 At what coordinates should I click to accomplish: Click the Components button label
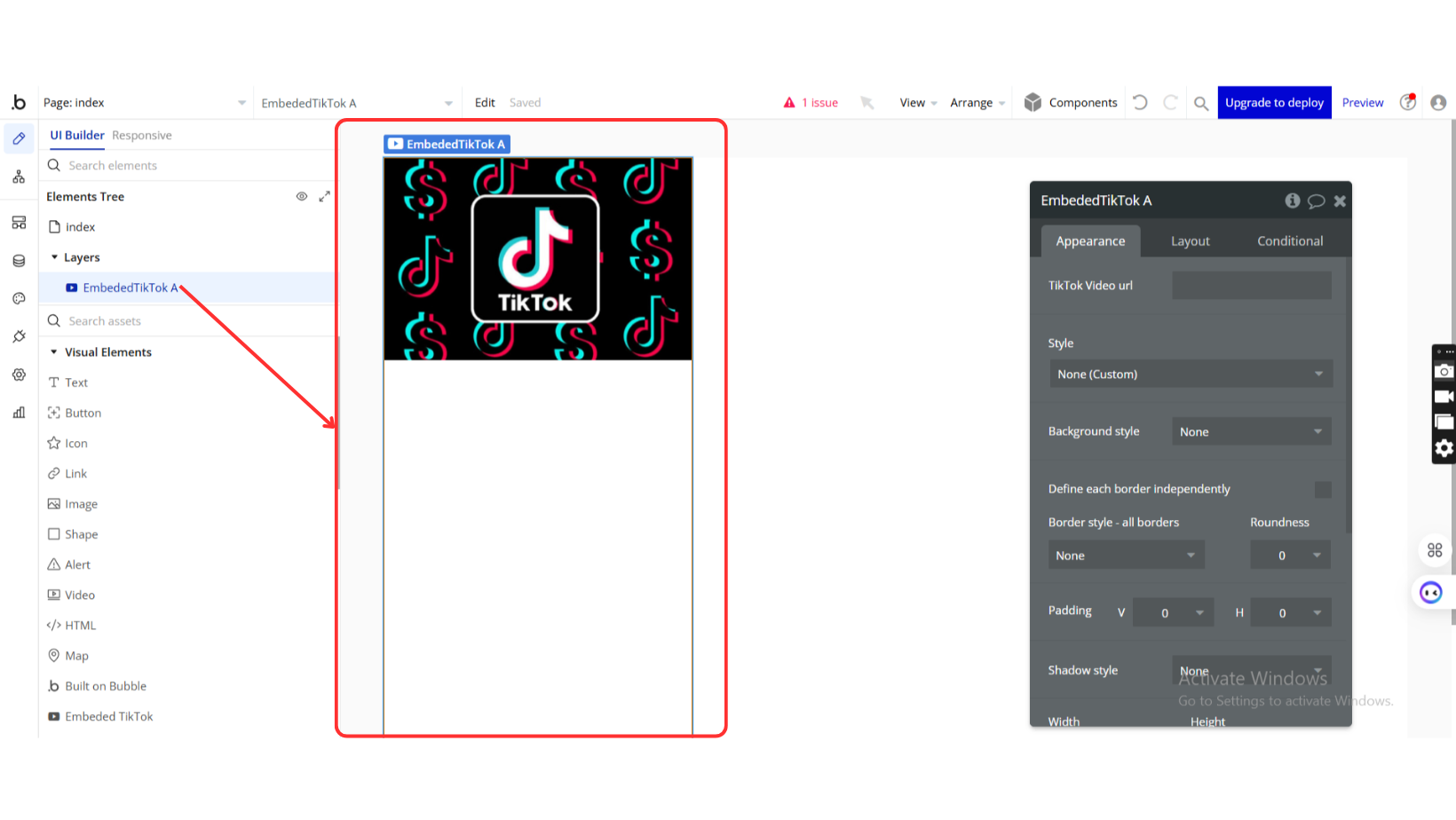pyautogui.click(x=1083, y=103)
